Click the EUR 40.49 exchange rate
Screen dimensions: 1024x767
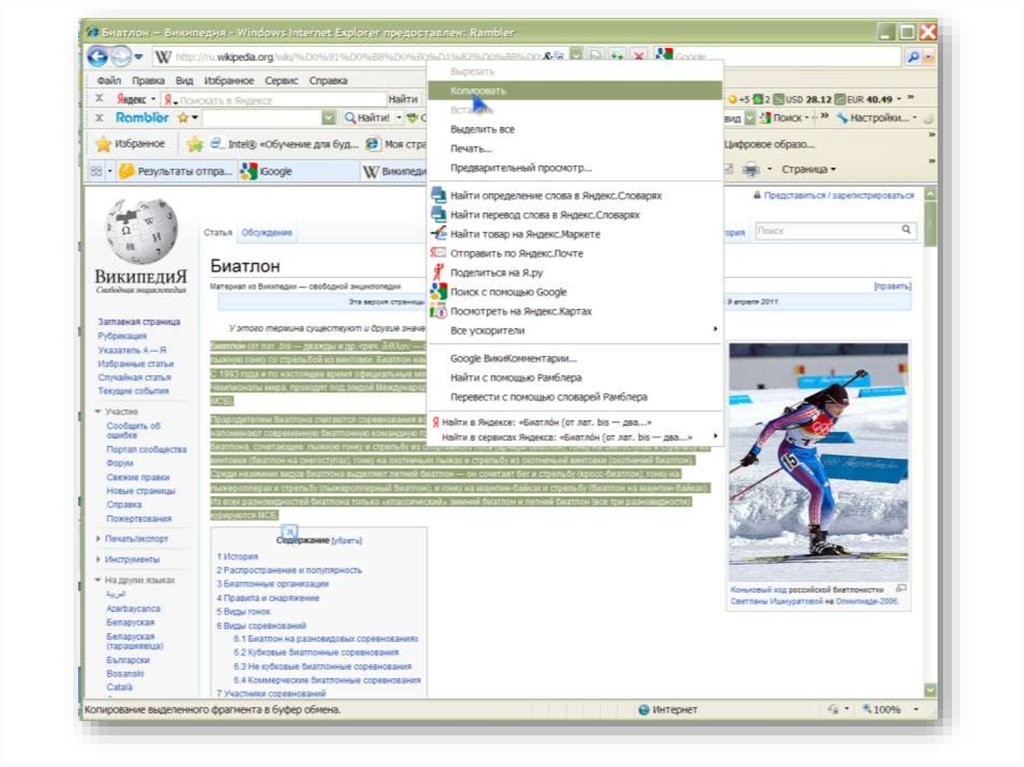pos(863,99)
